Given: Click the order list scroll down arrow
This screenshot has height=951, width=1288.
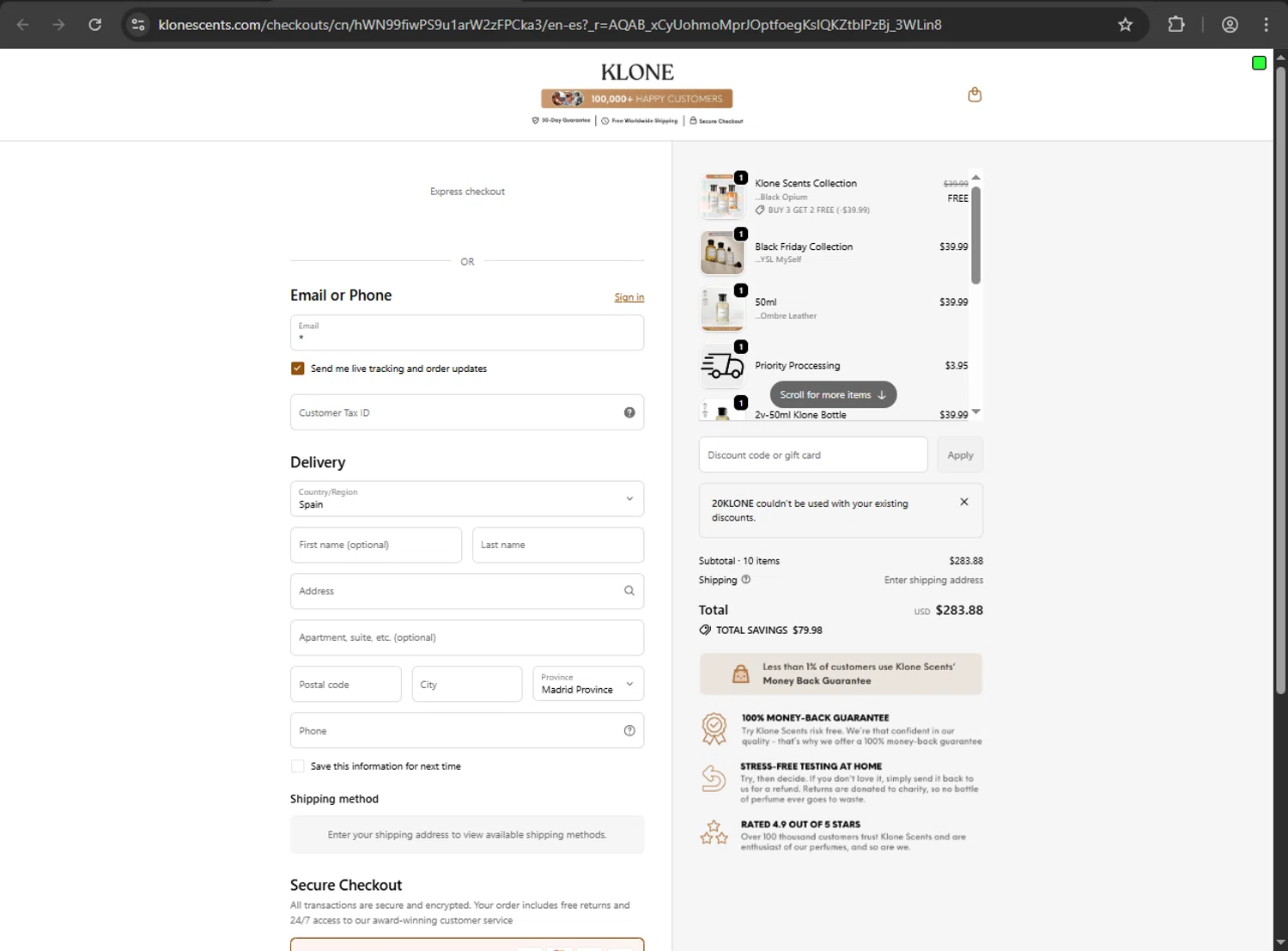Looking at the screenshot, I should (x=975, y=412).
